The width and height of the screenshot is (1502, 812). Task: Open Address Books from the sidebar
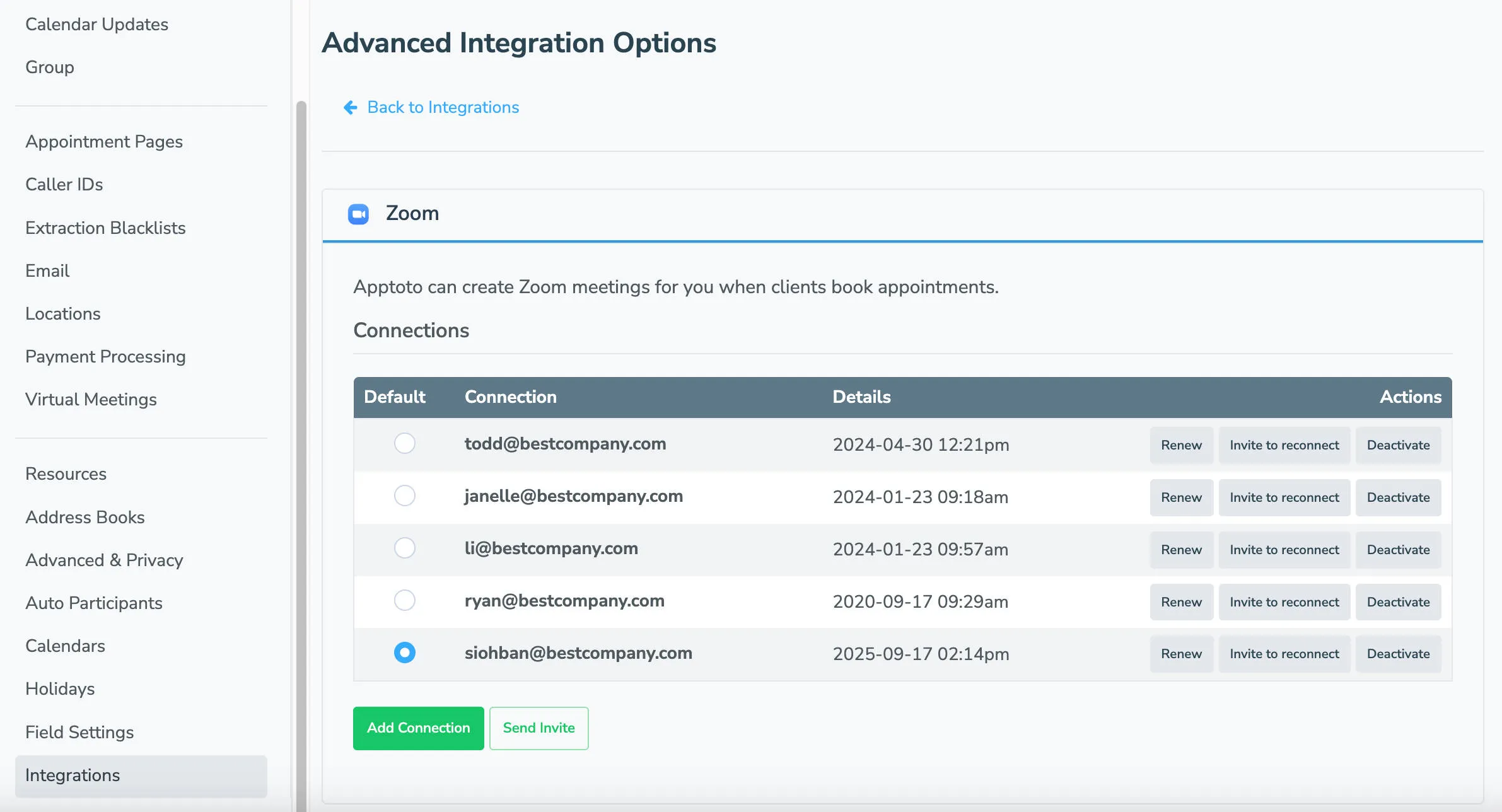pyautogui.click(x=85, y=517)
